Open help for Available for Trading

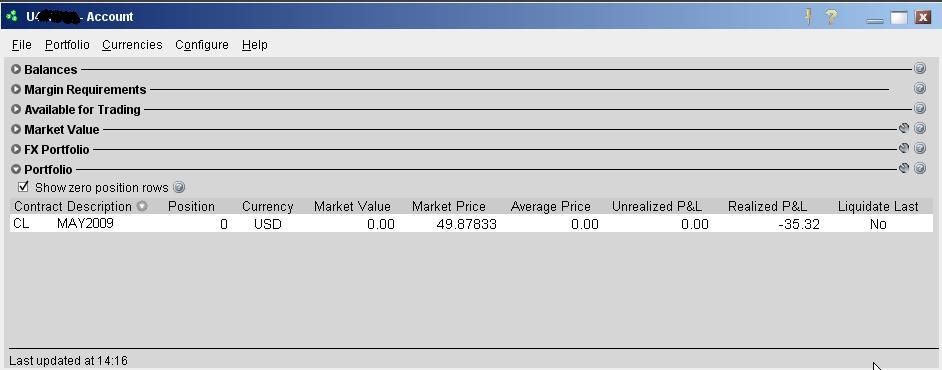[920, 108]
